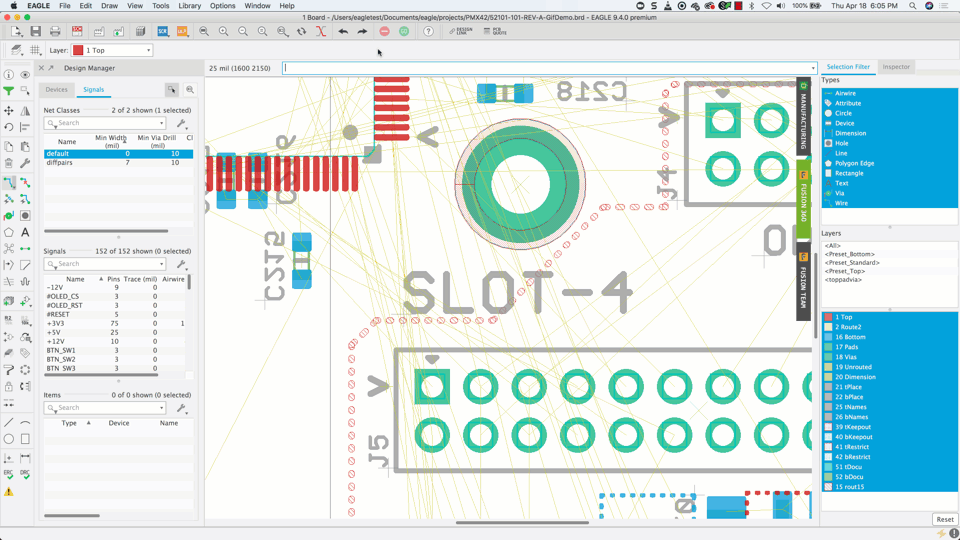Toggle Airwire type in Selection Filter
960x540 pixels.
[x=845, y=93]
